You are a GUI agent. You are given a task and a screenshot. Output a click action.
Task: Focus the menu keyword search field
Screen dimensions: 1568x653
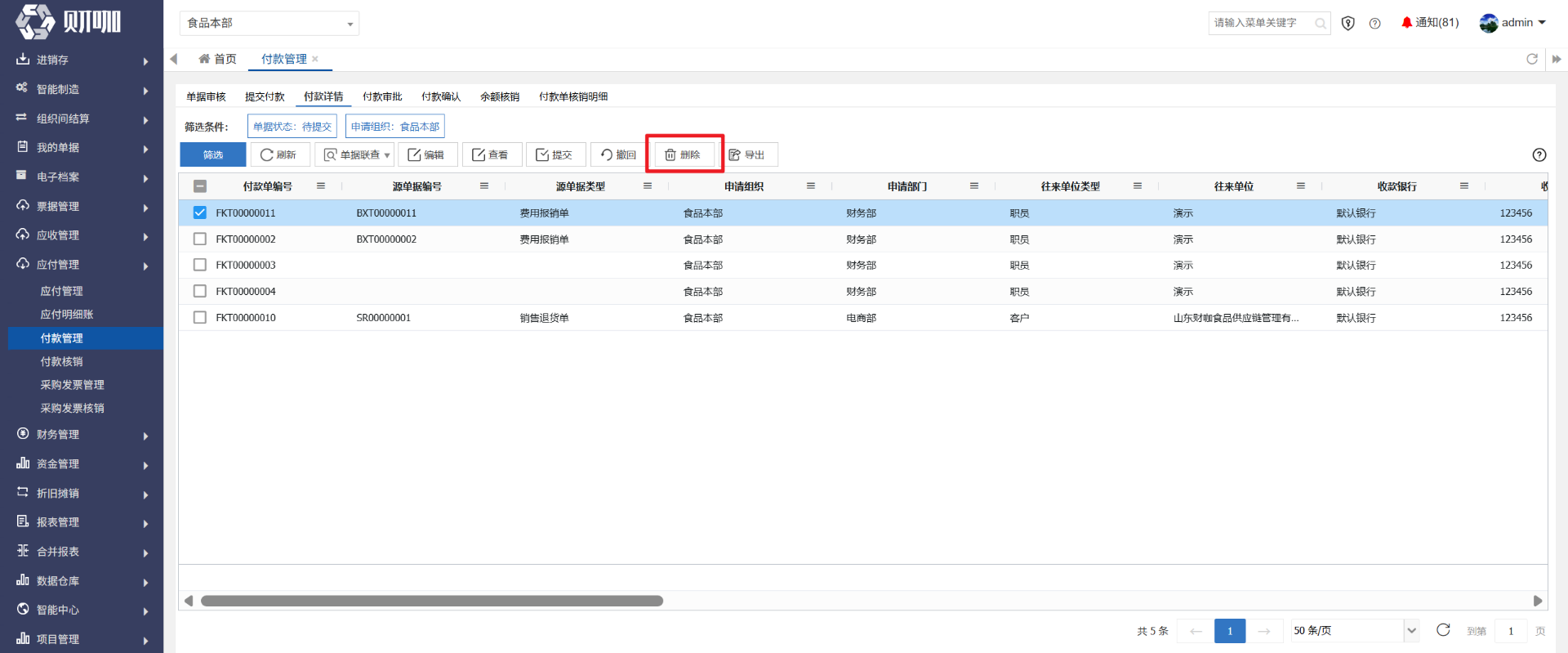click(1262, 23)
